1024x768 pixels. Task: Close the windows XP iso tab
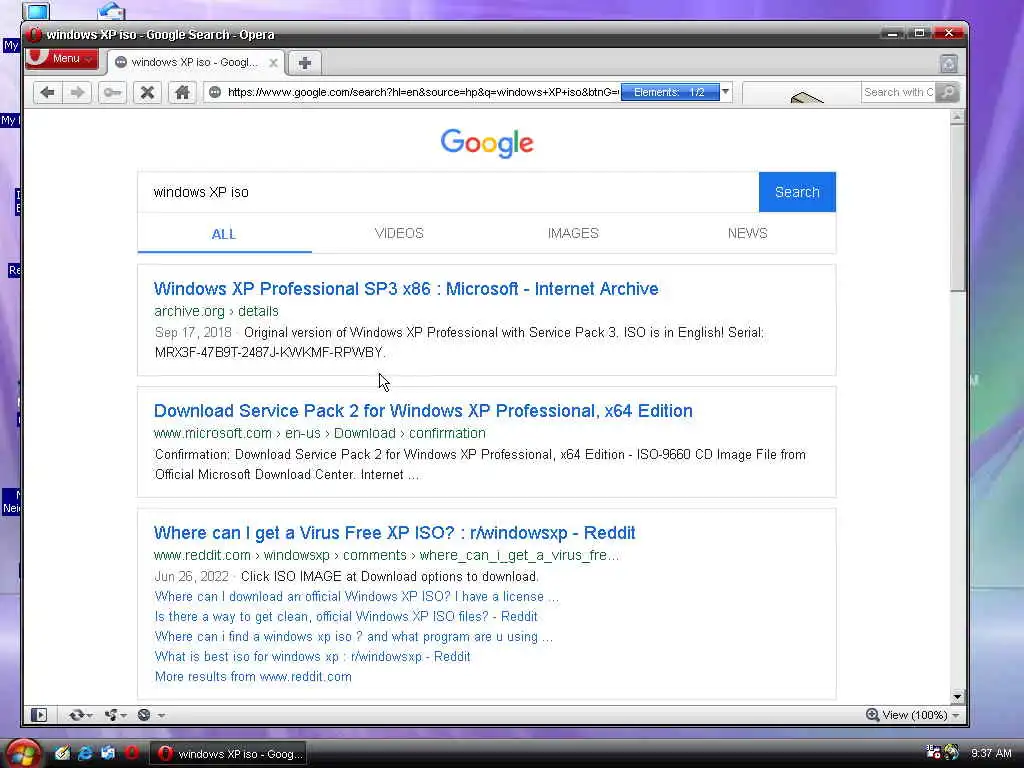tap(274, 63)
